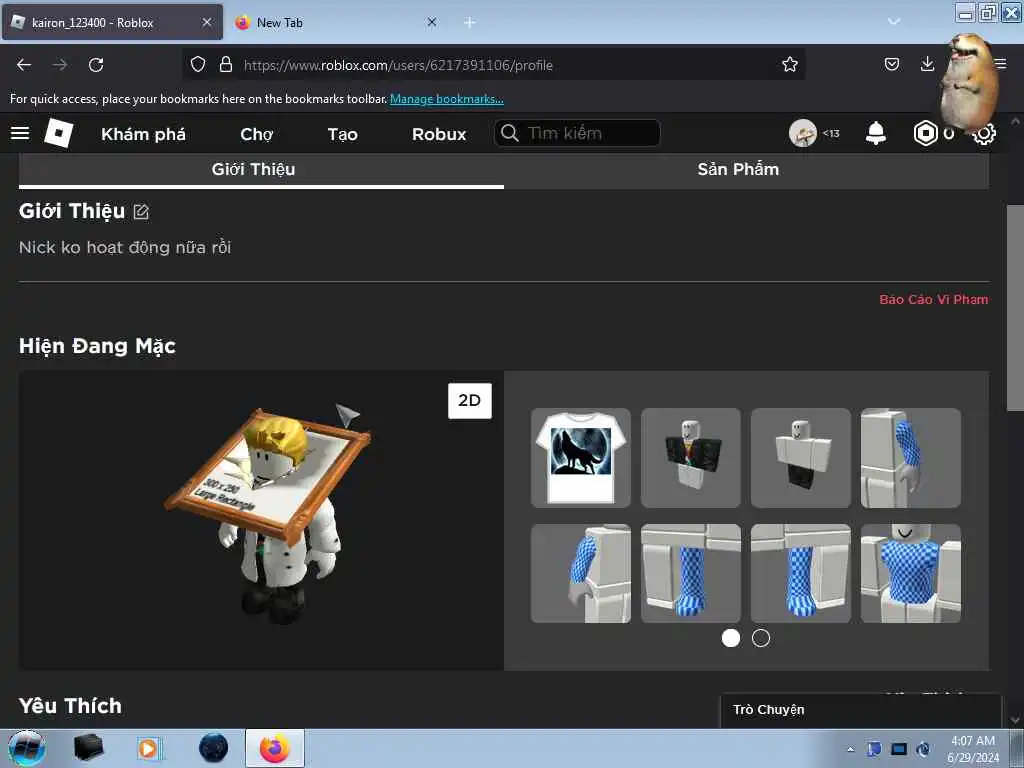The height and width of the screenshot is (768, 1024).
Task: Open the black pants item thumbnail
Action: coord(801,458)
